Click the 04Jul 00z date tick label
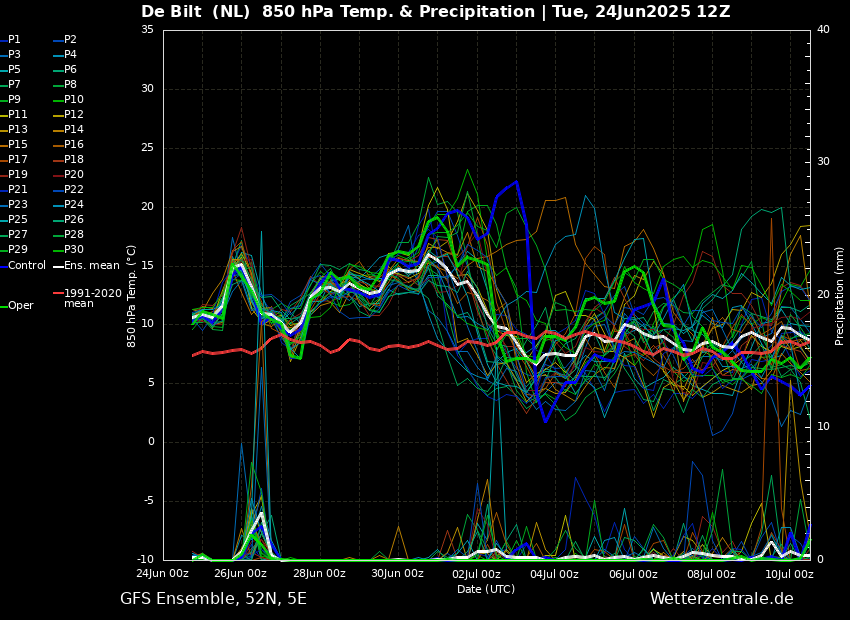 point(554,574)
